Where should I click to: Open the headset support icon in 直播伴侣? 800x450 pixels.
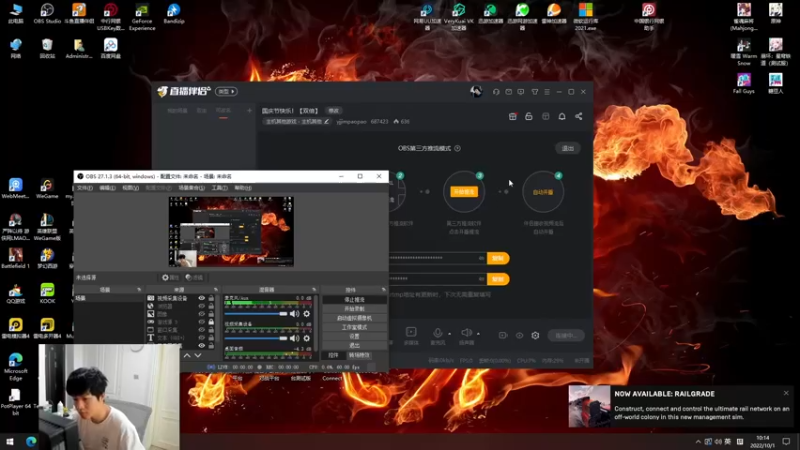(x=496, y=92)
